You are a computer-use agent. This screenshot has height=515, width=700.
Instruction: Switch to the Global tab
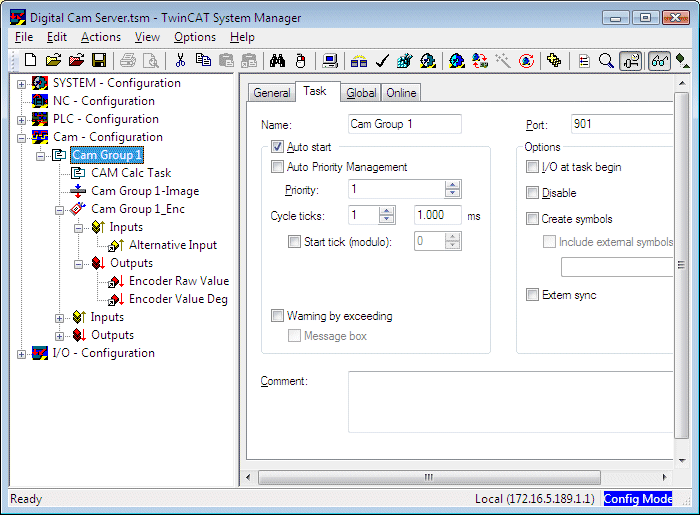pyautogui.click(x=361, y=93)
